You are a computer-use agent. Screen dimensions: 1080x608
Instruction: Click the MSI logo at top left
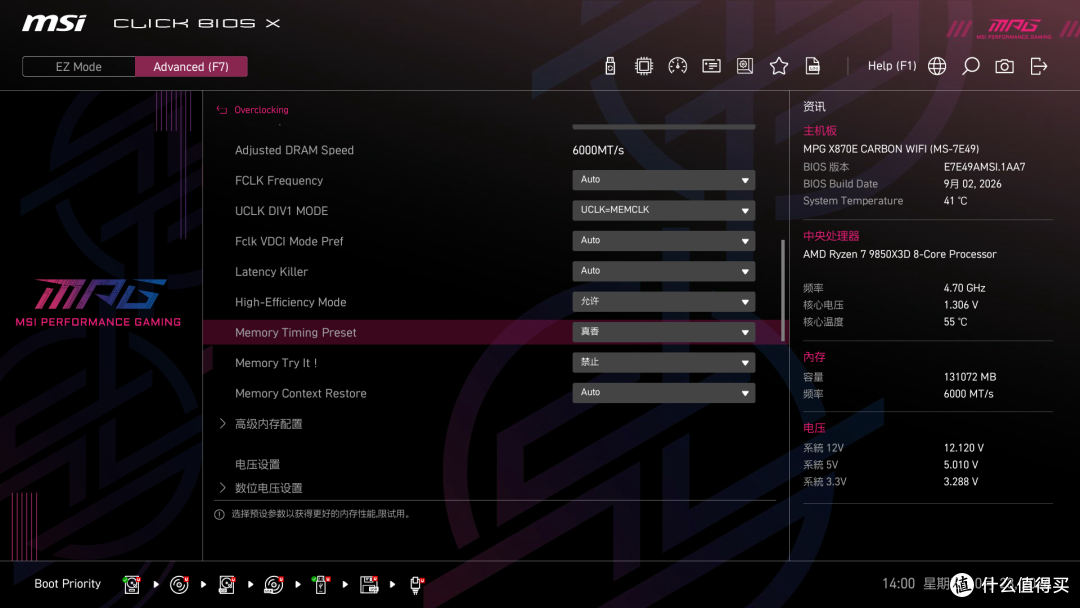[54, 23]
